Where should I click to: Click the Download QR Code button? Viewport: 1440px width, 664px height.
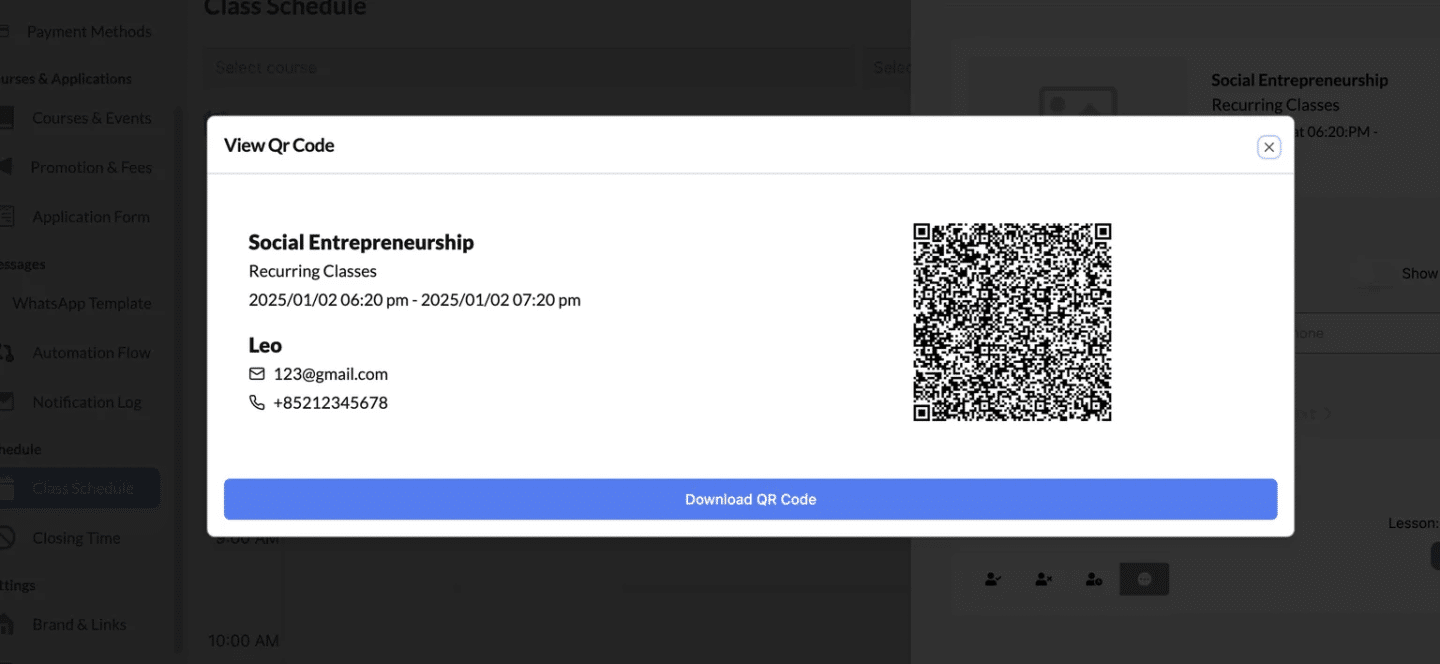(750, 499)
